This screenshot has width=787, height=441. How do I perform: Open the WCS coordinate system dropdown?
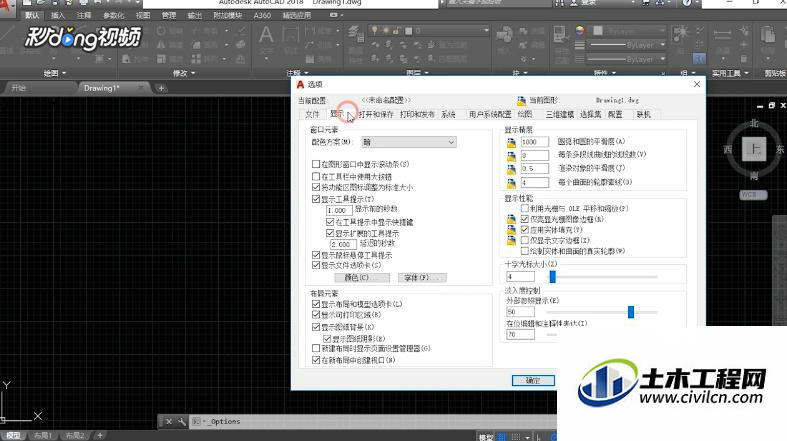tap(753, 195)
